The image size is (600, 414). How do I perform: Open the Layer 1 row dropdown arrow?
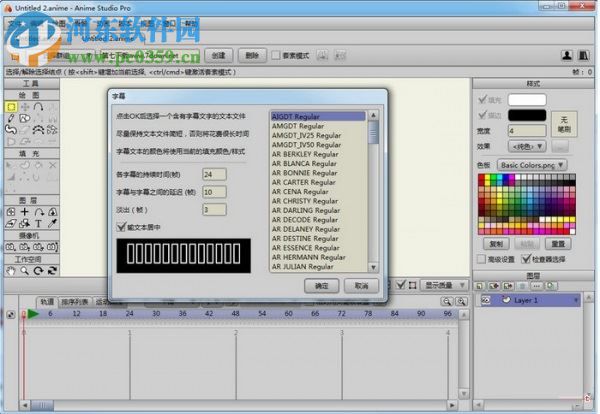point(576,301)
